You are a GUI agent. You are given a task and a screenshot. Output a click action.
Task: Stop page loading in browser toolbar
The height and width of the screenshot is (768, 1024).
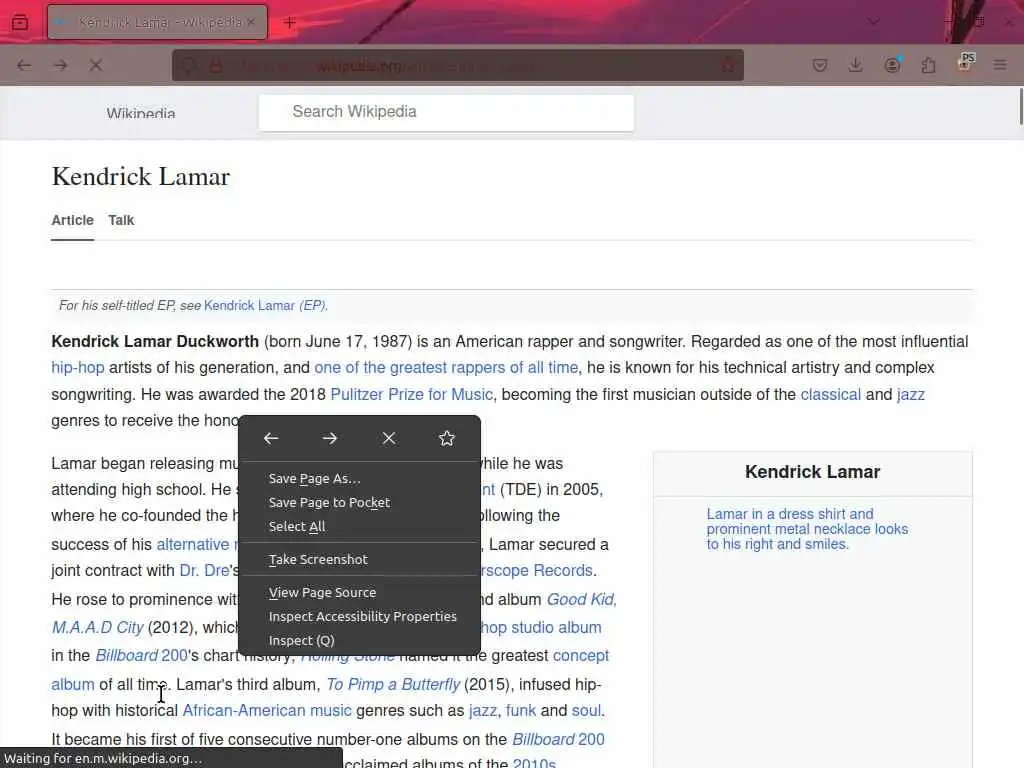(96, 65)
